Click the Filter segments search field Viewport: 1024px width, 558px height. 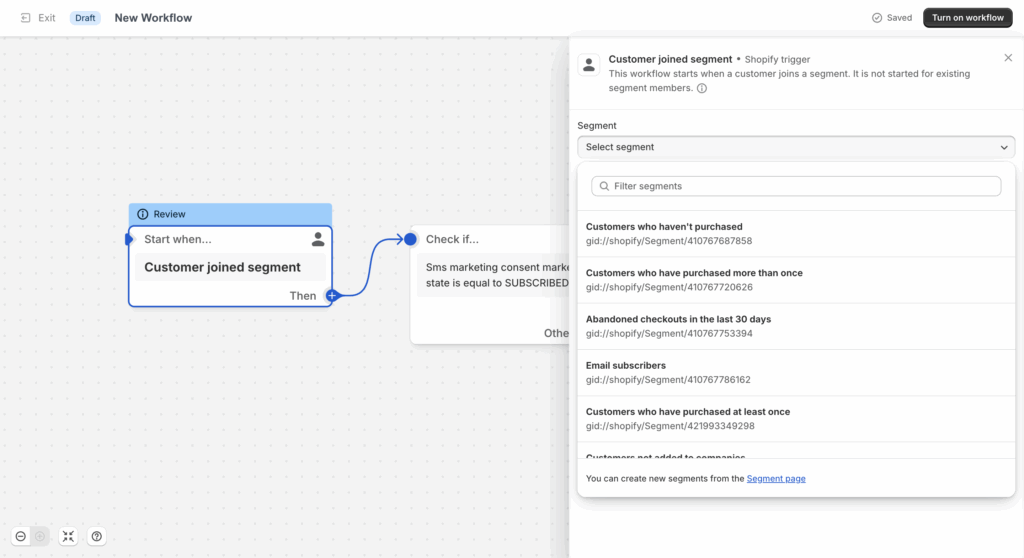(x=796, y=186)
